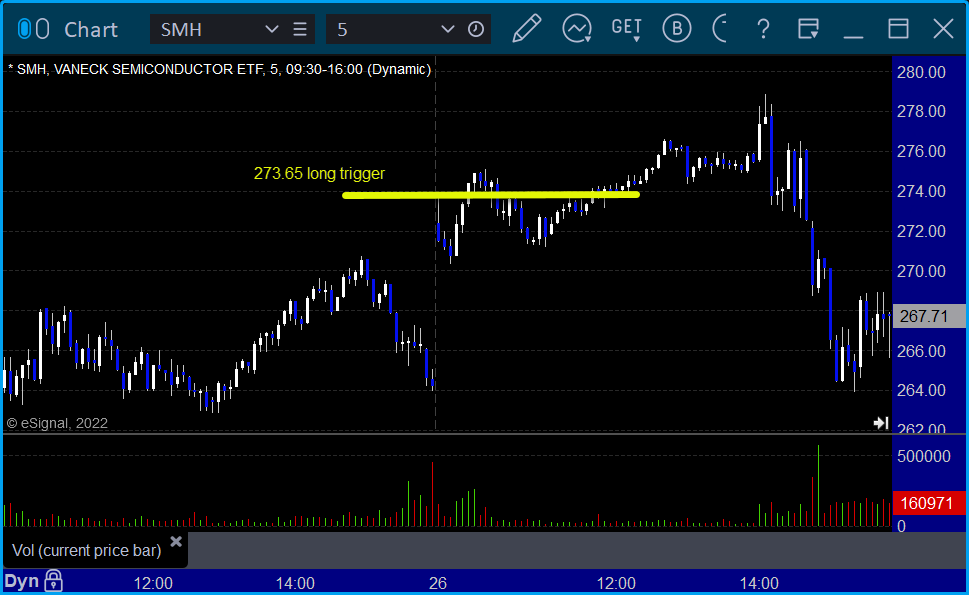The height and width of the screenshot is (595, 969).
Task: Open the window layout dropdown icon
Action: (808, 29)
